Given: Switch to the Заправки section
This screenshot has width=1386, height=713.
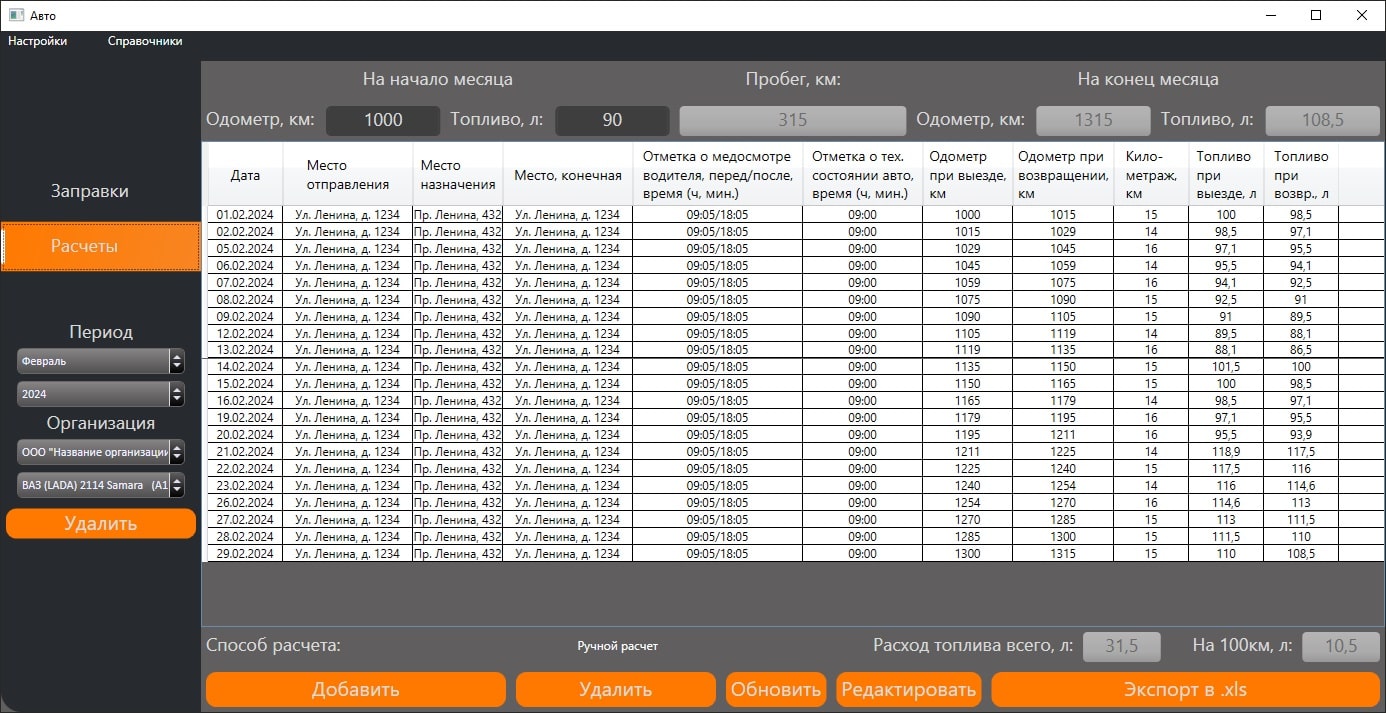Looking at the screenshot, I should pyautogui.click(x=90, y=191).
